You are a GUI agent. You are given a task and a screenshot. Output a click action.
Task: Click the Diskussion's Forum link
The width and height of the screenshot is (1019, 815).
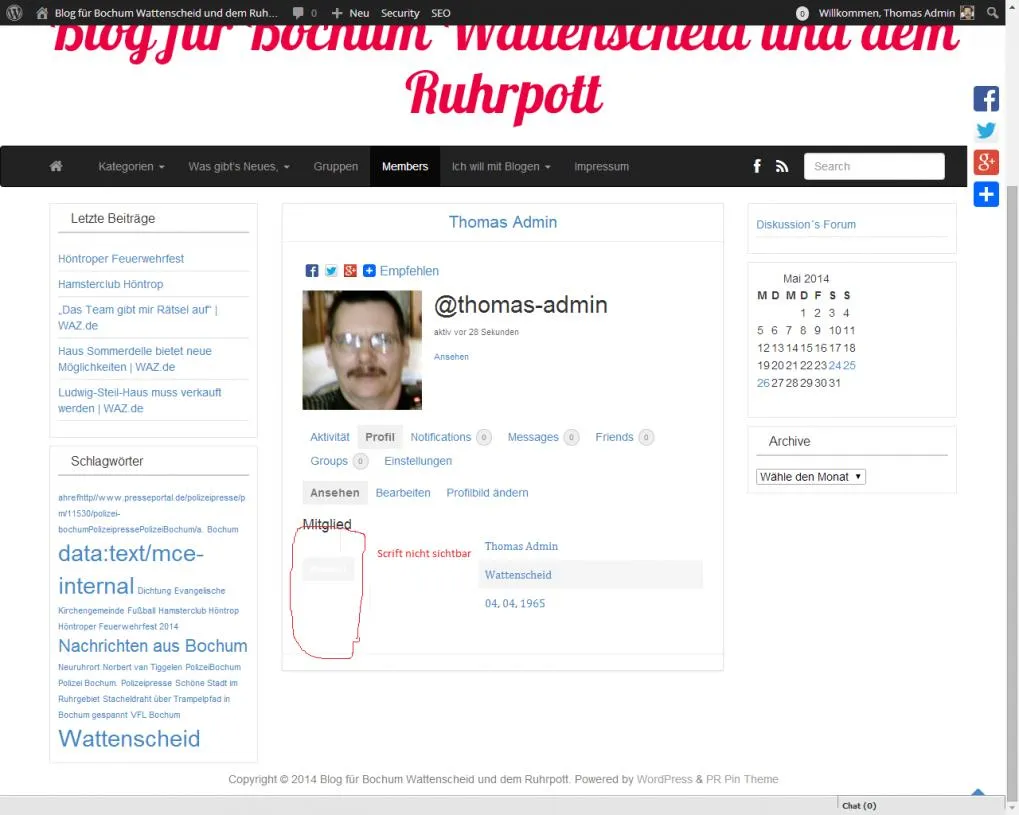pyautogui.click(x=806, y=224)
